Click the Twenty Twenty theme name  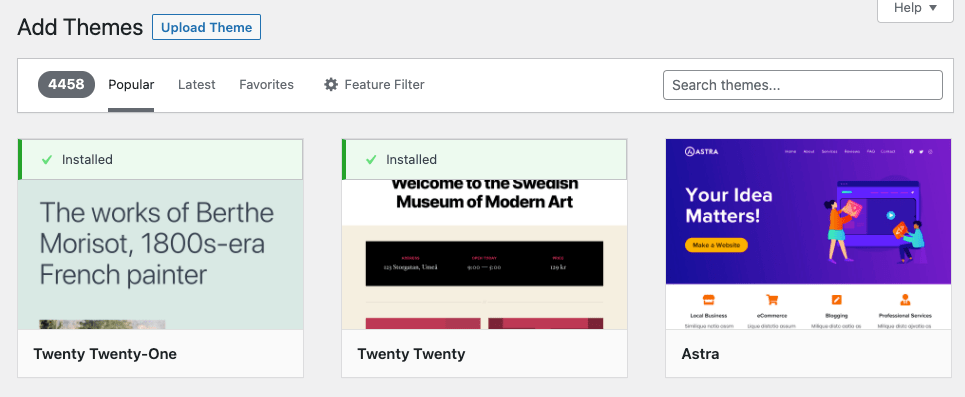(x=411, y=354)
